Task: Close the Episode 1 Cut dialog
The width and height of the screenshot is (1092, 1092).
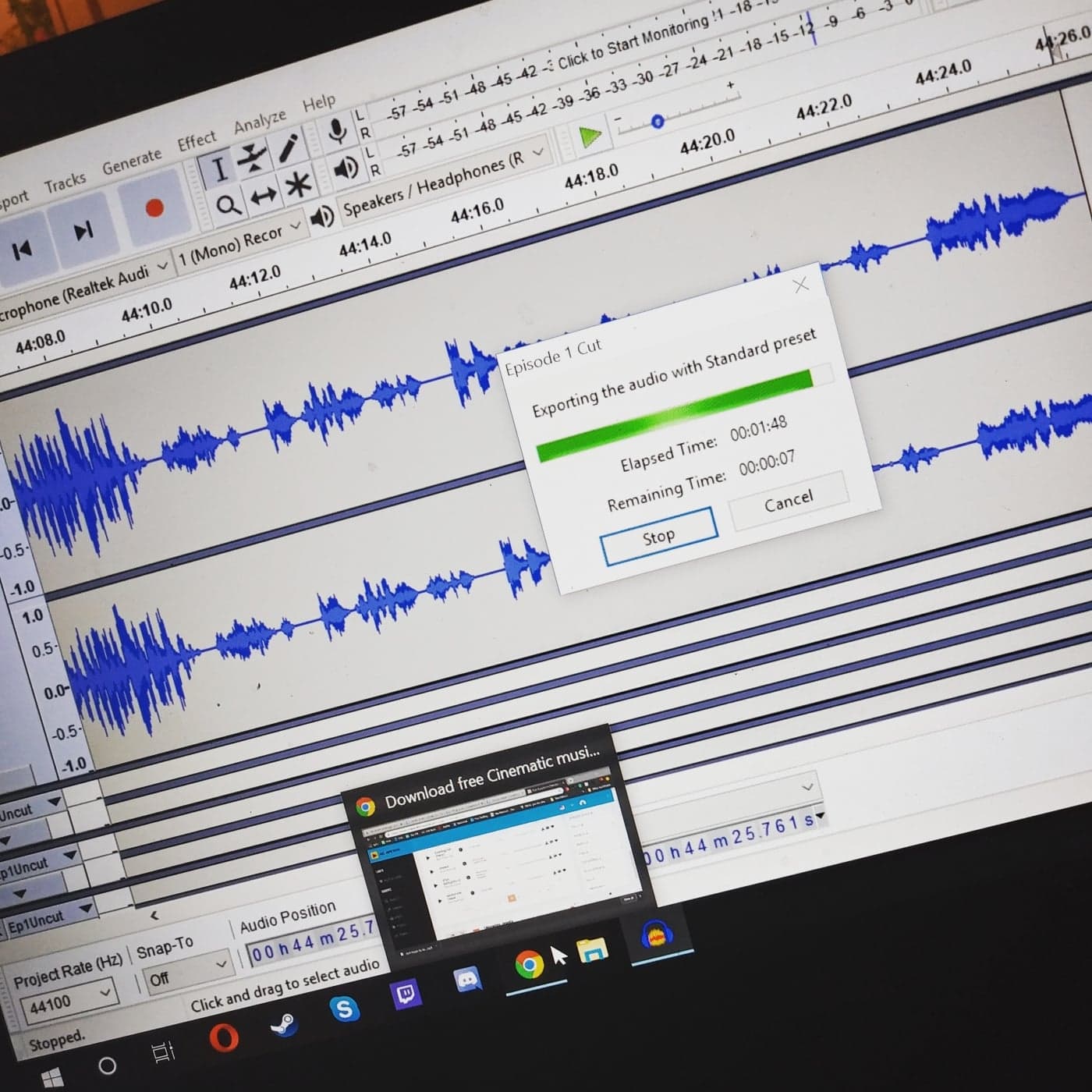Action: (x=800, y=285)
